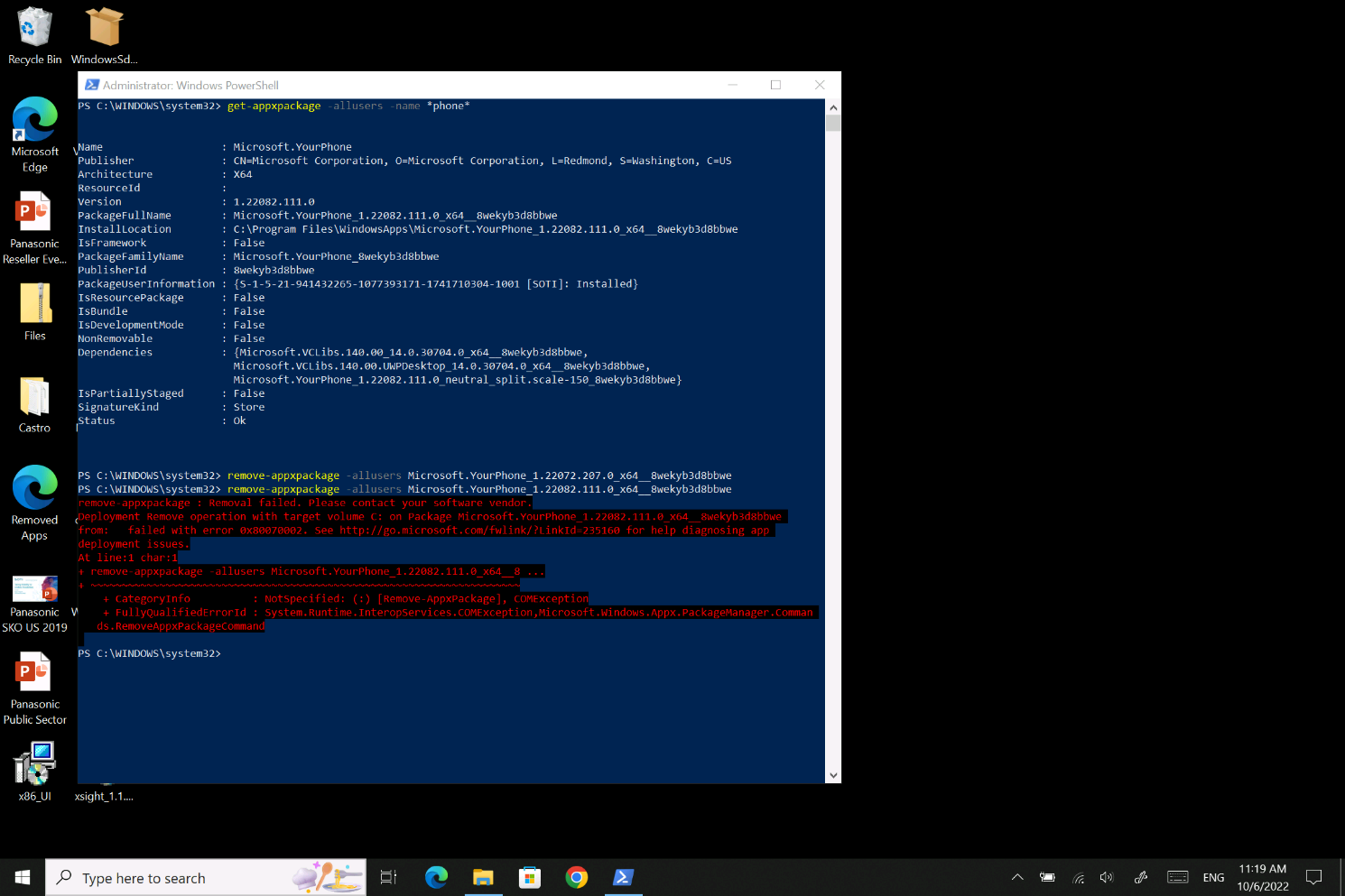This screenshot has height=896, width=1345.
Task: Click the Architecture value X64
Action: coord(243,174)
